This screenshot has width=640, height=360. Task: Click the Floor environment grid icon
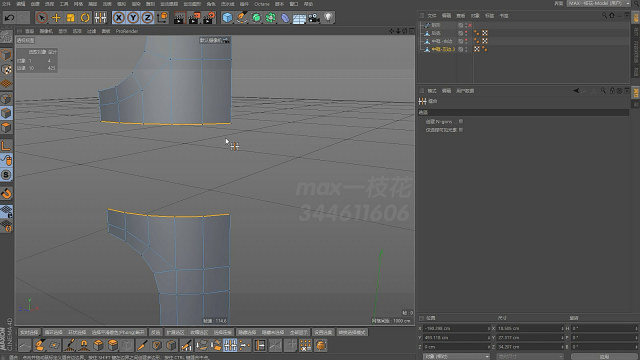click(x=299, y=18)
